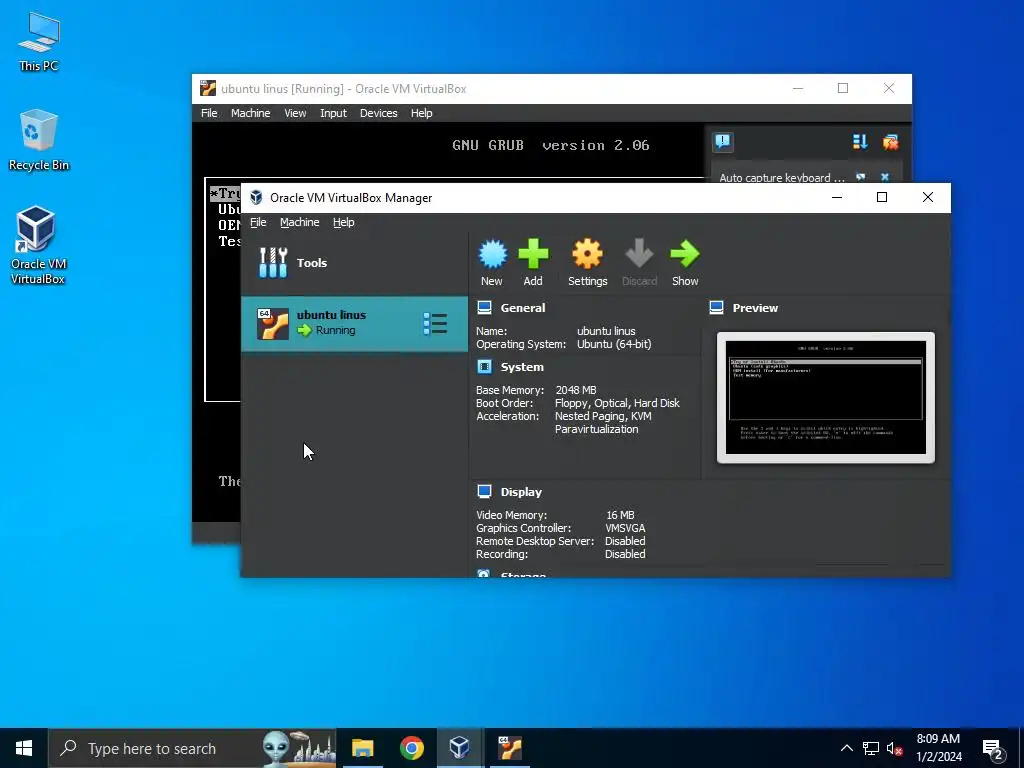Click the Preview section icon
The height and width of the screenshot is (768, 1024).
(x=716, y=308)
